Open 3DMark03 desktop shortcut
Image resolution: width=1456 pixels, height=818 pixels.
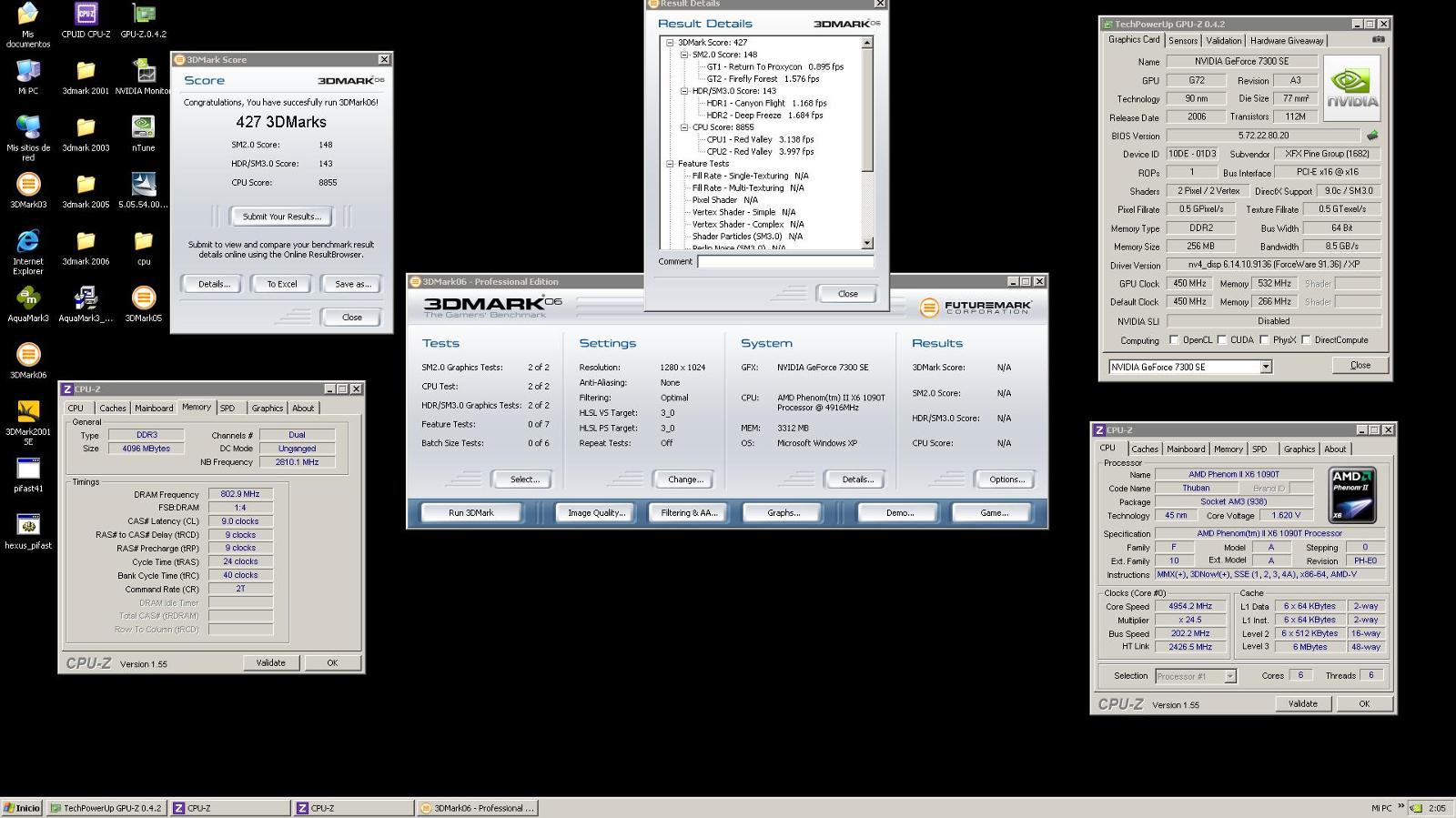pos(28,190)
